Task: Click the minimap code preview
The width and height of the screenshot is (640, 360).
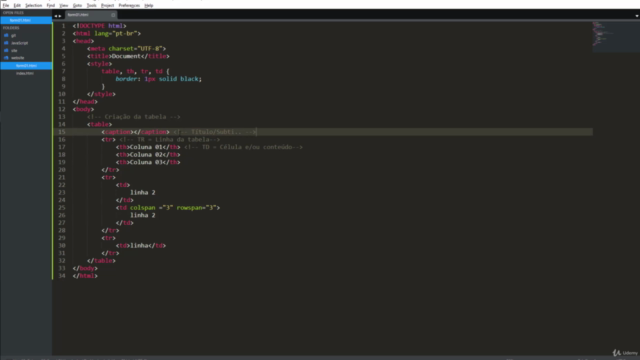Action: point(616,37)
